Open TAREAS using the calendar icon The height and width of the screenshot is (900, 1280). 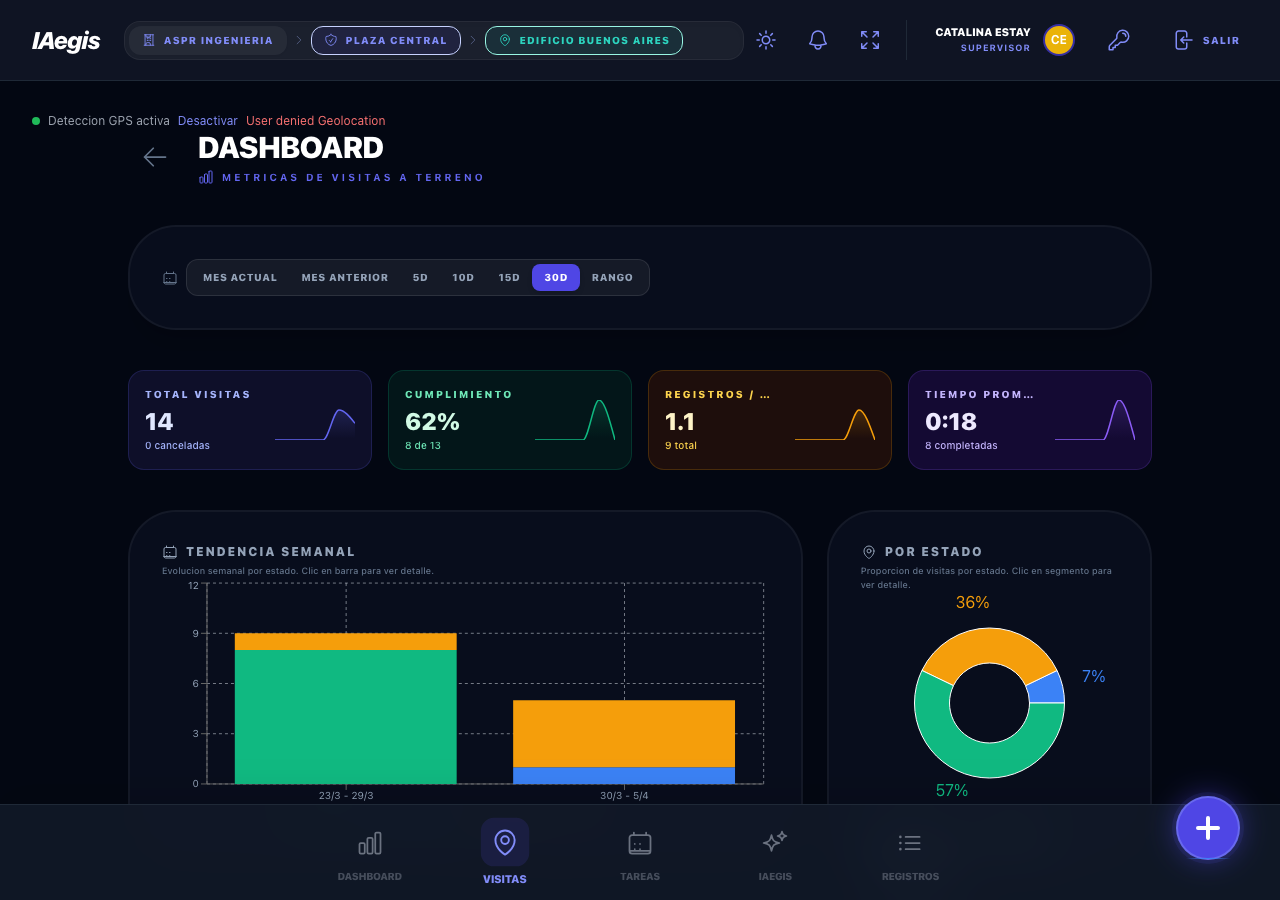click(640, 843)
